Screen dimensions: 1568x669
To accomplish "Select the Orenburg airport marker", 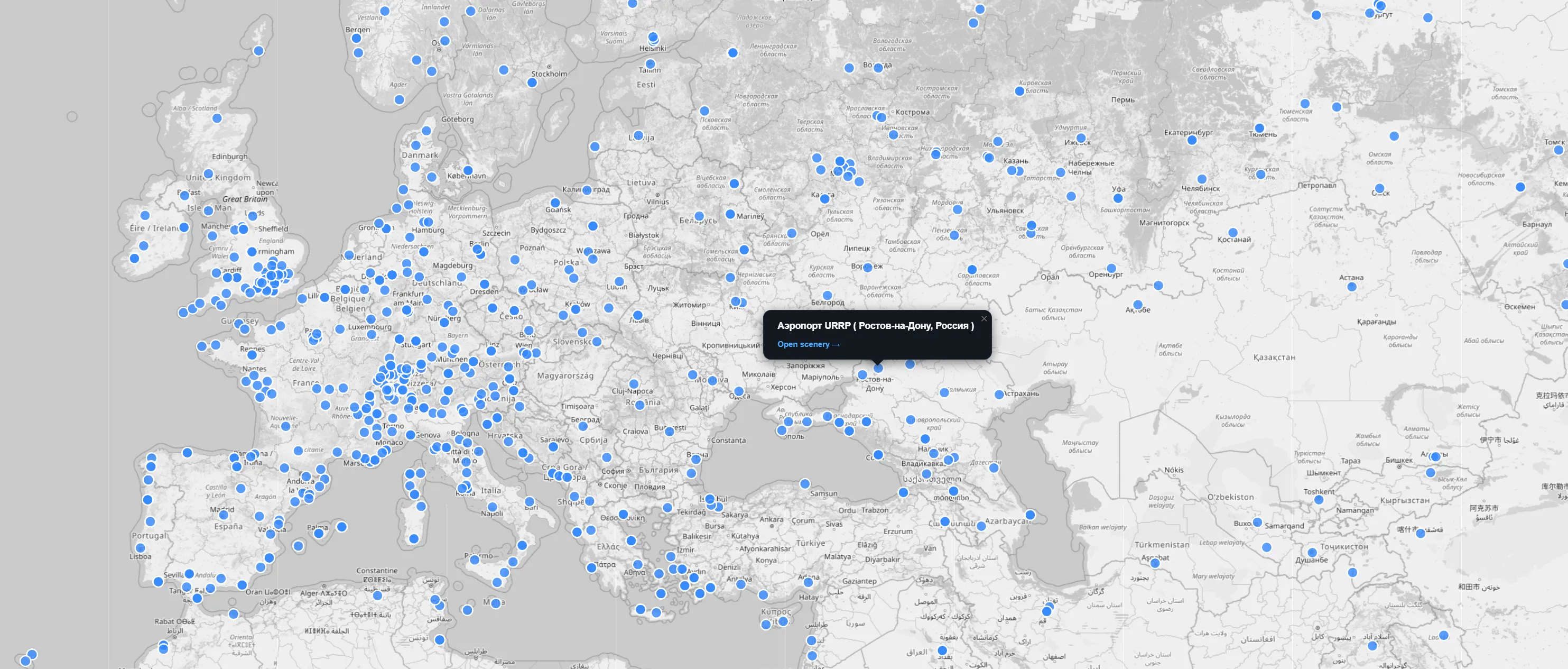I will 1111,268.
